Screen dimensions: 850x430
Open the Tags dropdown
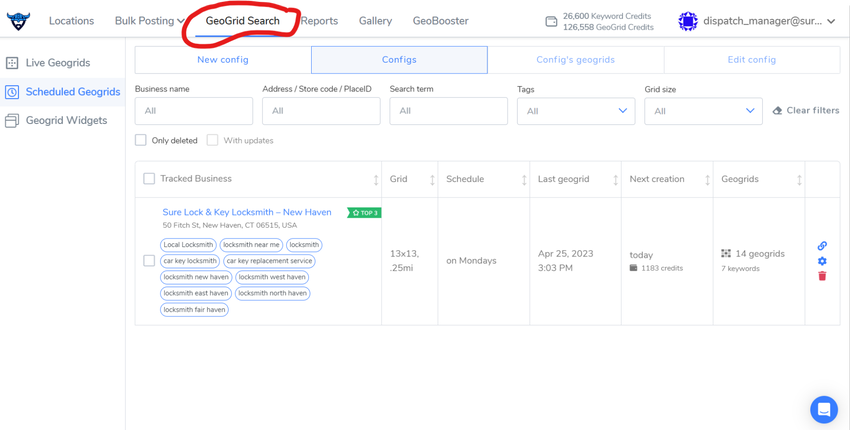tap(576, 111)
